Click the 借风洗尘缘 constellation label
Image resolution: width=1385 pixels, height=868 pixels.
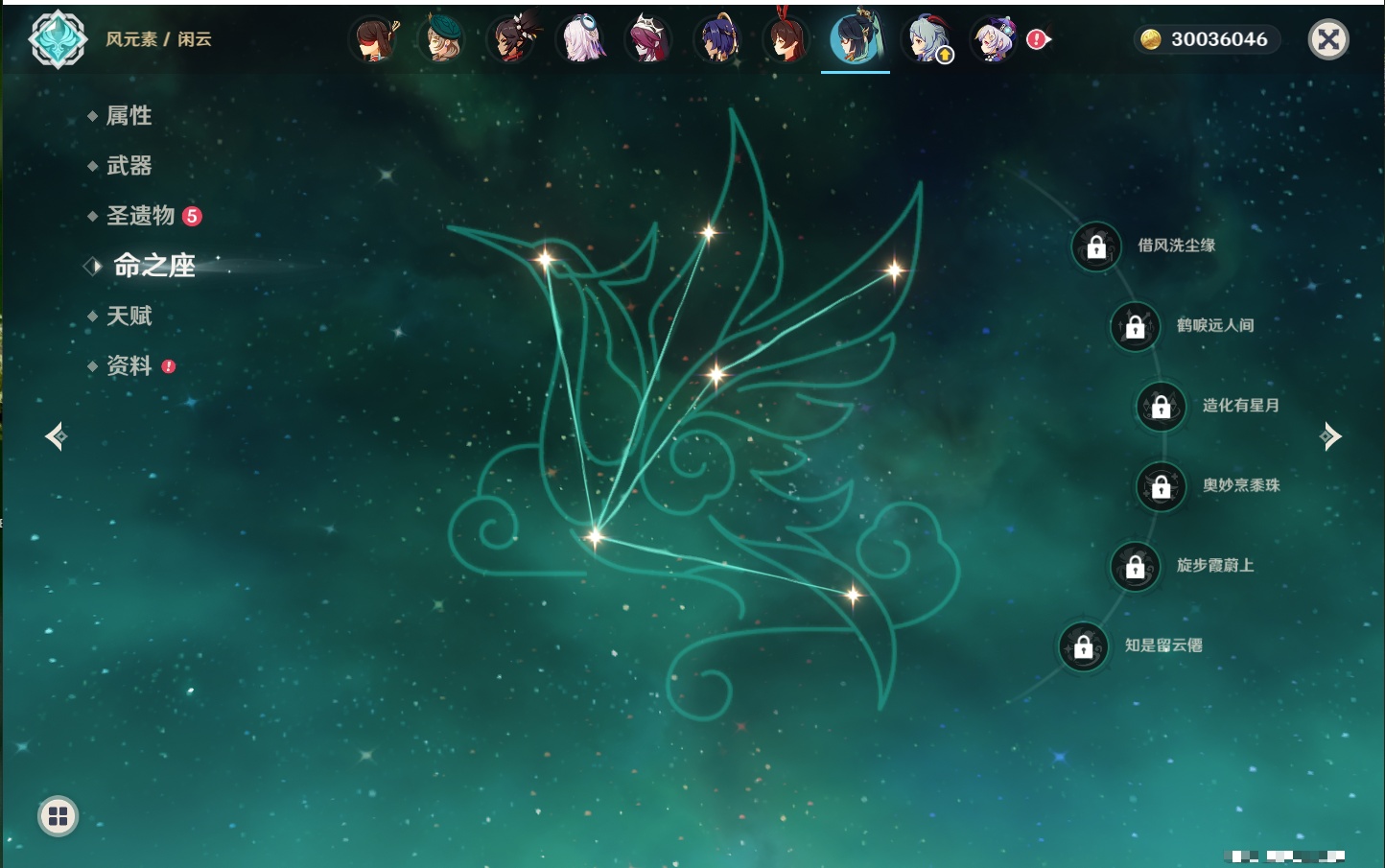click(x=1177, y=246)
